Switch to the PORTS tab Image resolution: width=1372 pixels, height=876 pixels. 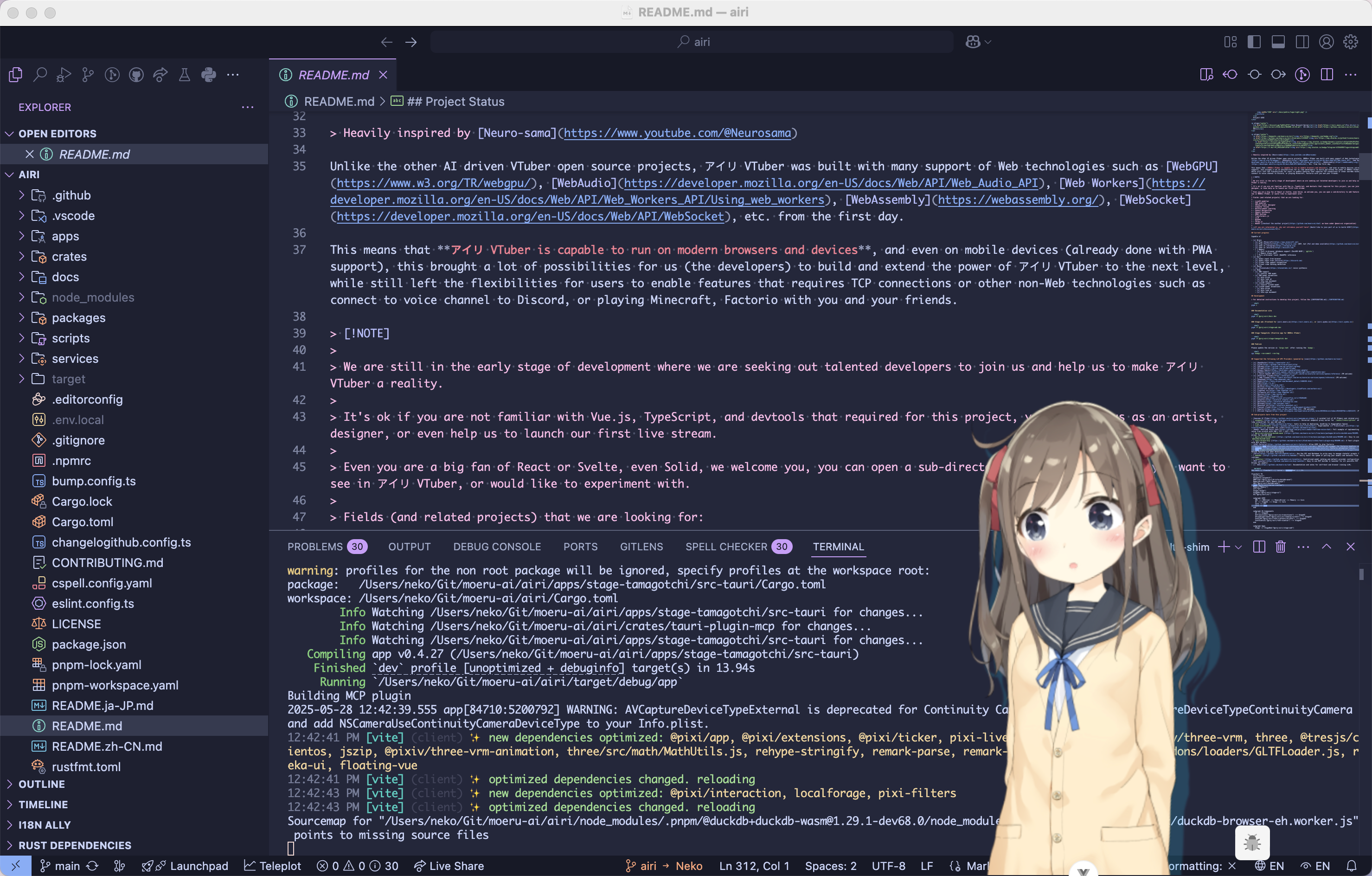pyautogui.click(x=580, y=547)
